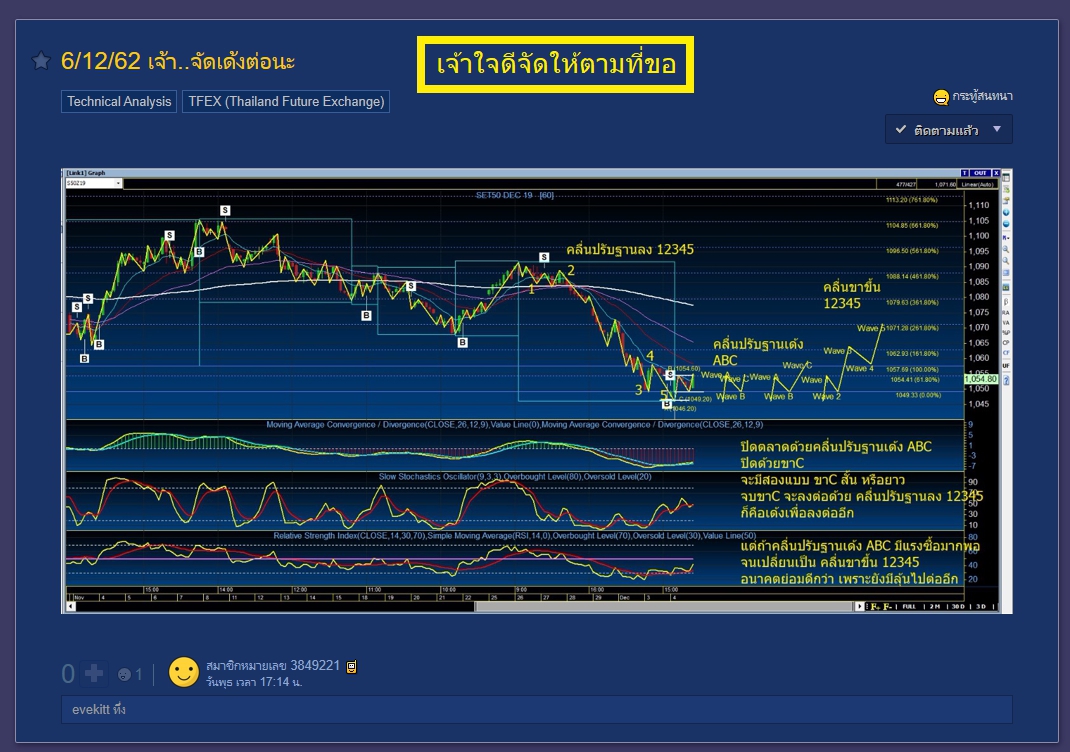Click the %P icon in chart sidebar
This screenshot has height=752, width=1070.
(x=1006, y=332)
